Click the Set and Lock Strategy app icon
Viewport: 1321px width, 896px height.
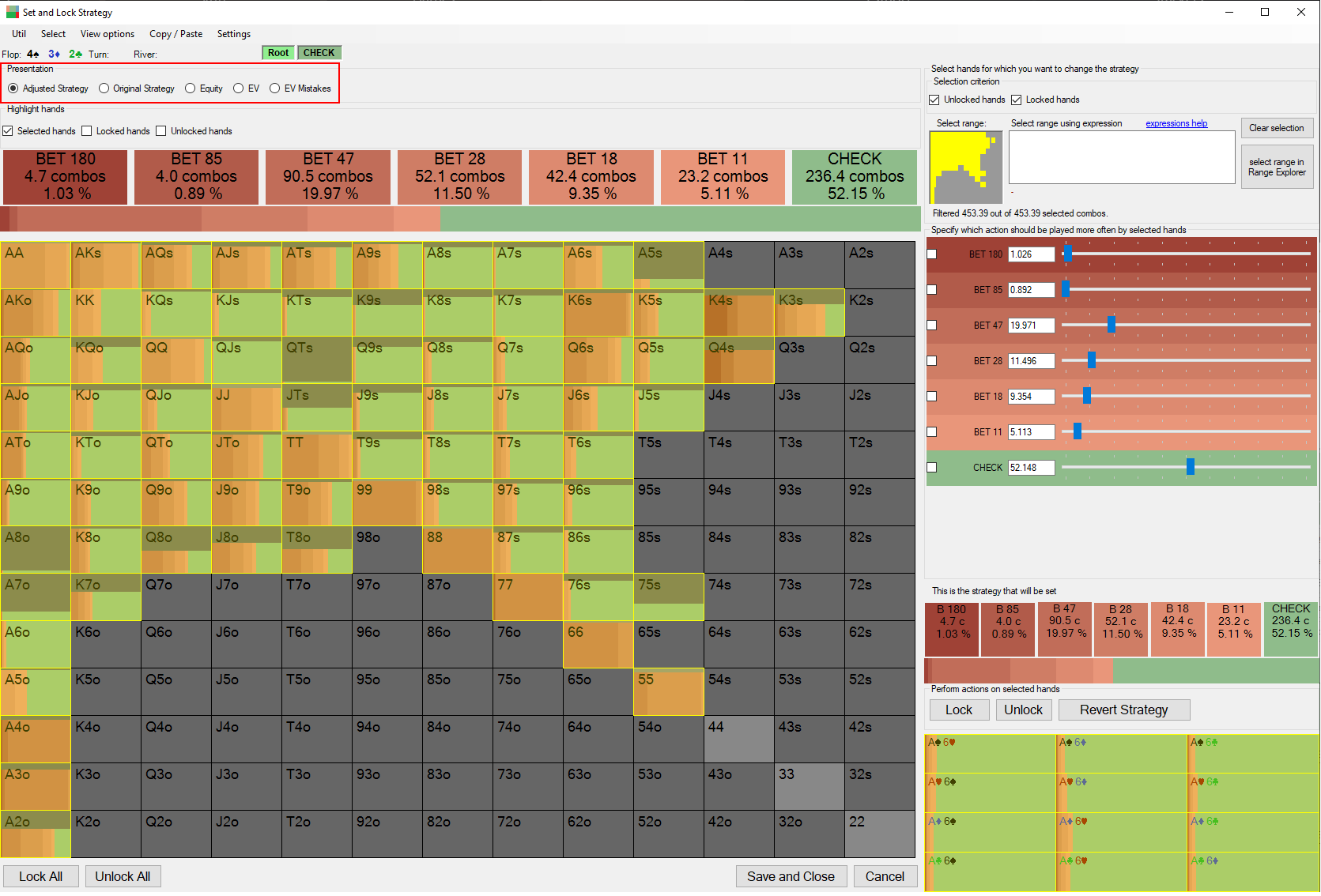point(12,12)
